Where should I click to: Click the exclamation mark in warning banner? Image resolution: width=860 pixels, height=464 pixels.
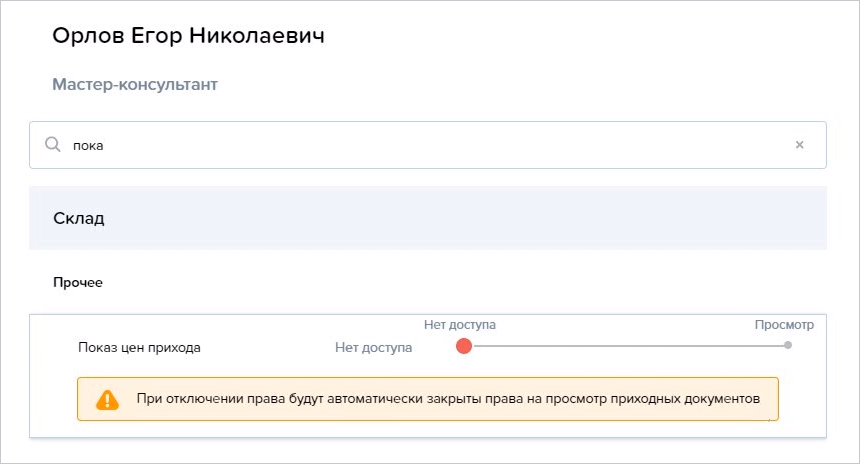click(x=108, y=401)
